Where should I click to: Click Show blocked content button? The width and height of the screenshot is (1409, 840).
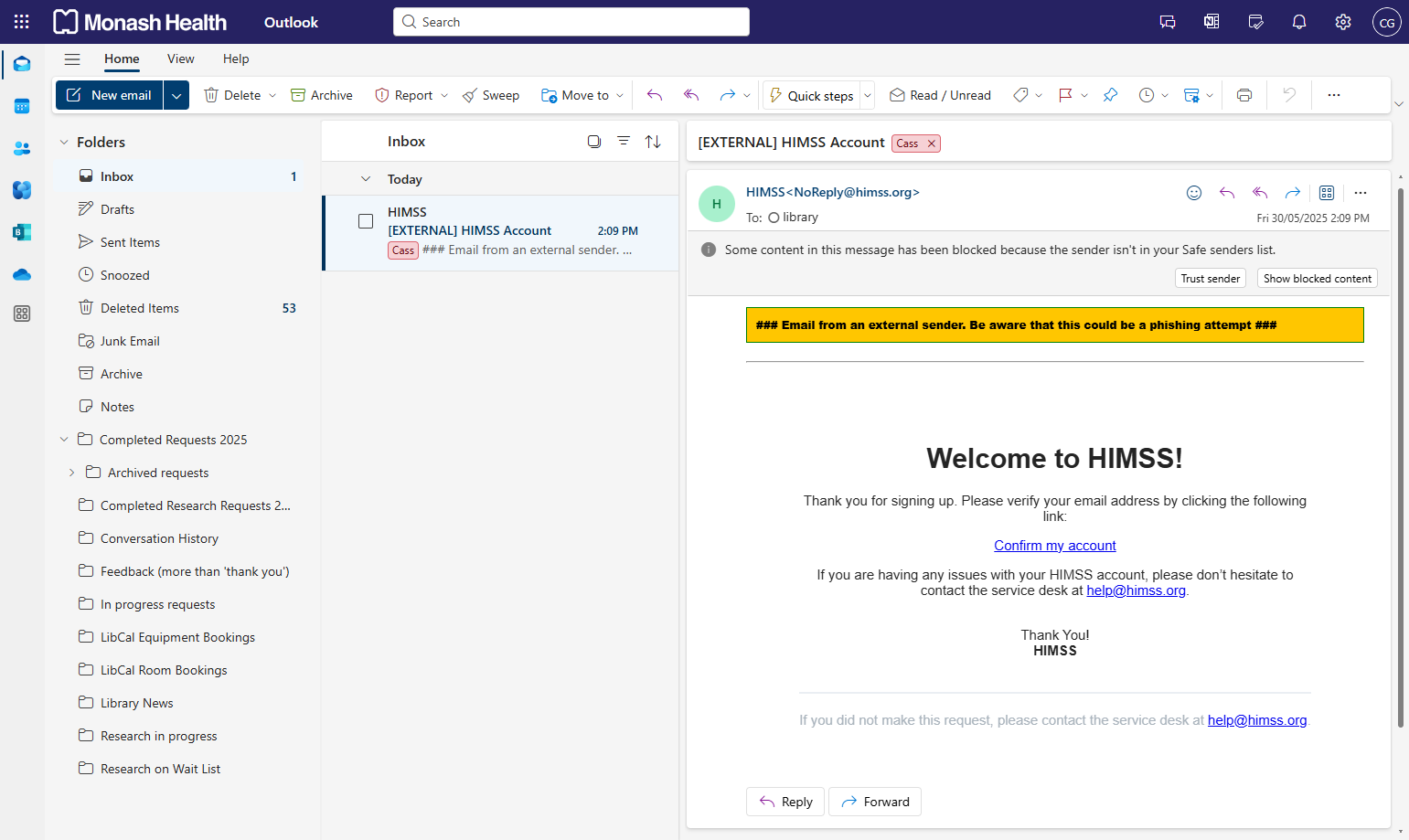point(1318,279)
